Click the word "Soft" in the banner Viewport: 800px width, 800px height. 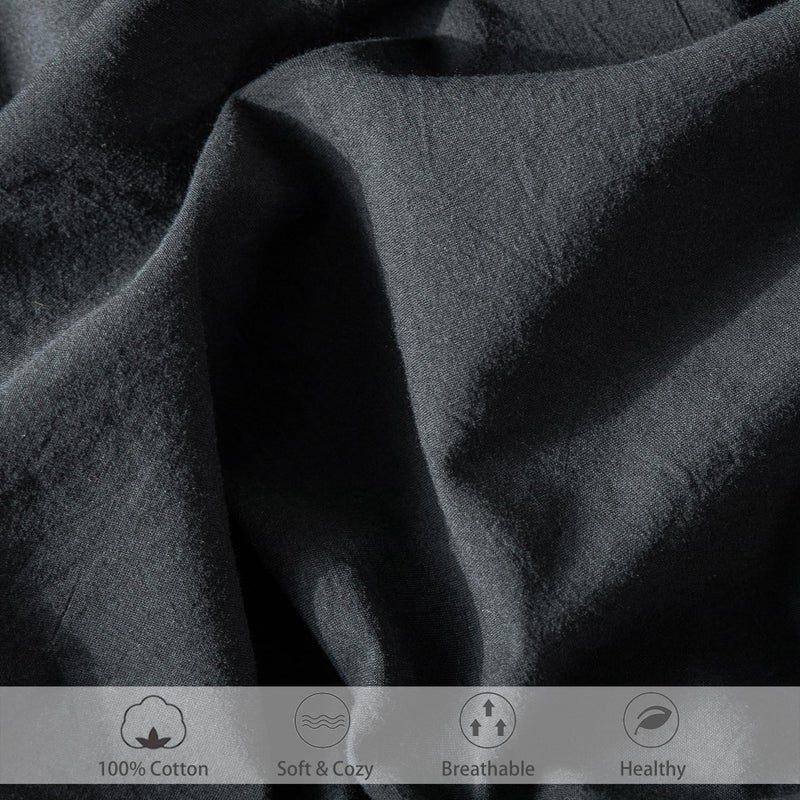pyautogui.click(x=291, y=769)
